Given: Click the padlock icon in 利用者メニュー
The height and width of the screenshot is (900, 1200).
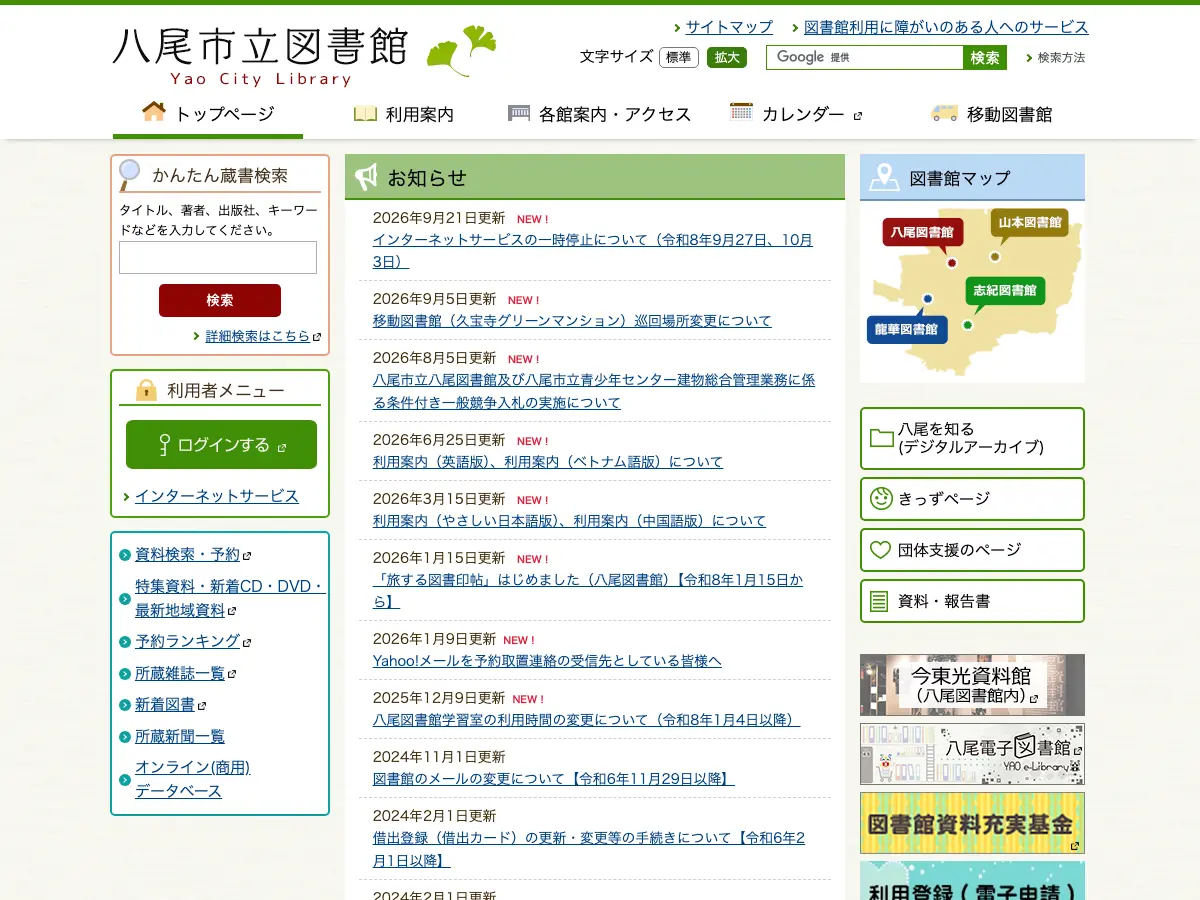Looking at the screenshot, I should point(146,390).
